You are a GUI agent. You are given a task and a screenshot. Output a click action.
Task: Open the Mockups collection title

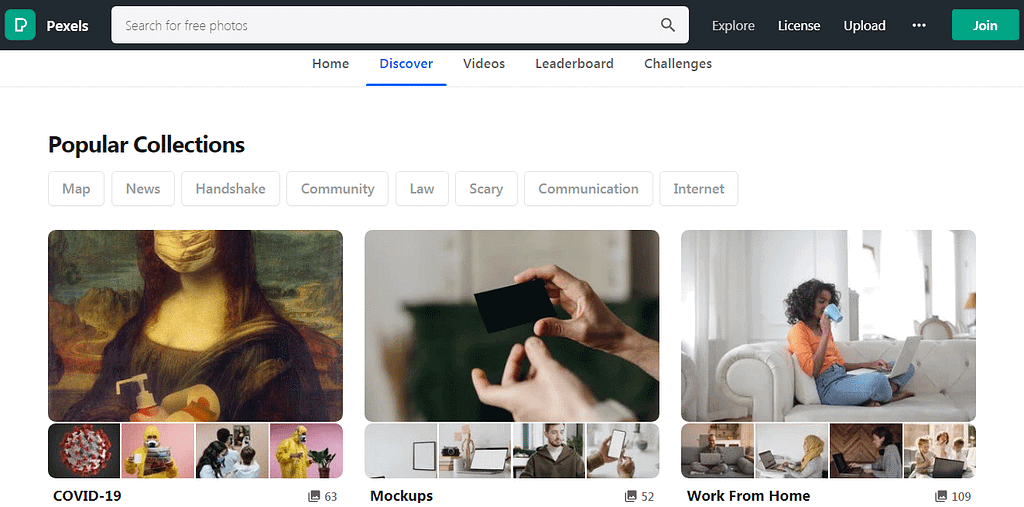point(402,496)
